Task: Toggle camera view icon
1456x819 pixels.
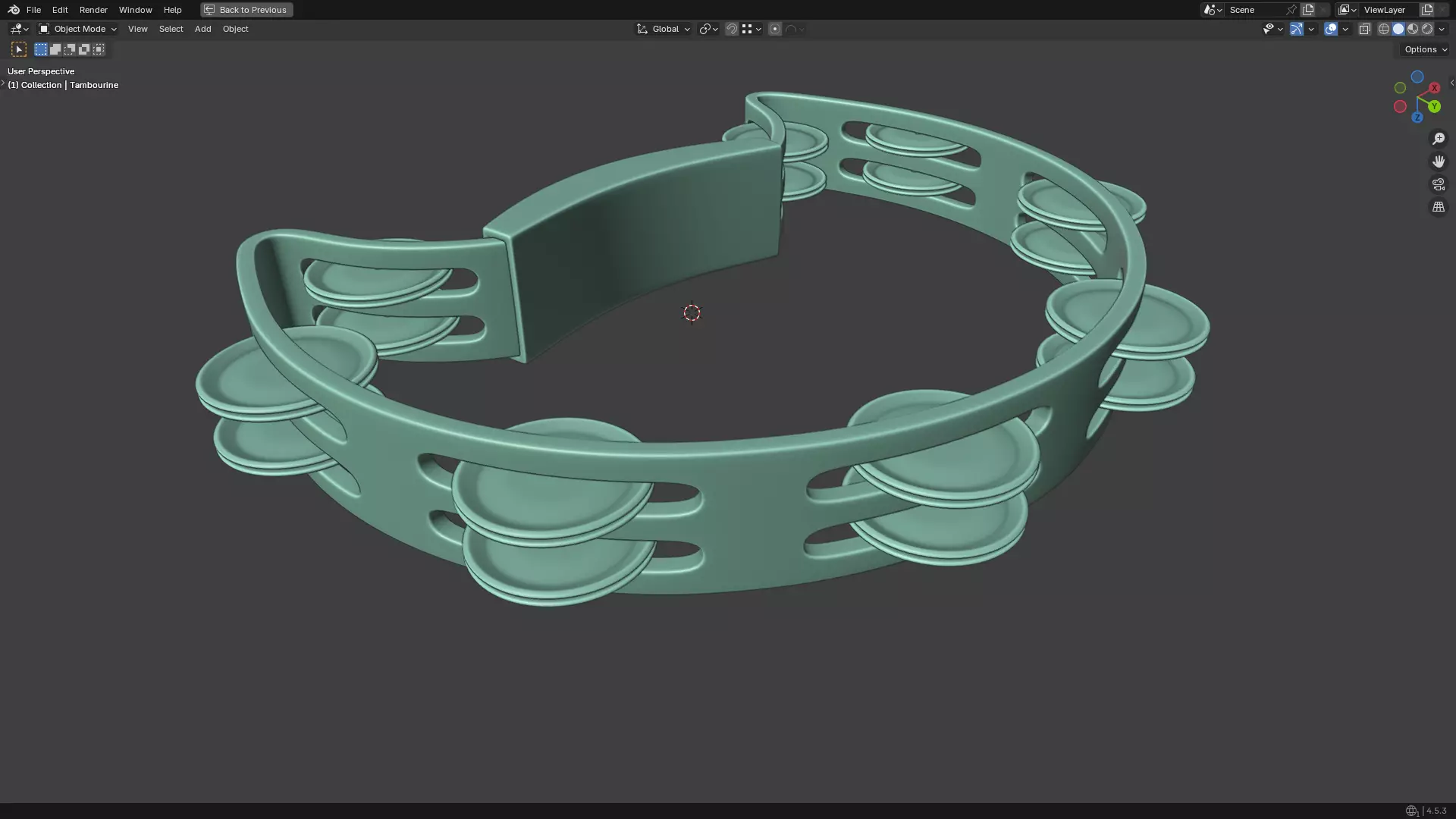Action: 1438,184
